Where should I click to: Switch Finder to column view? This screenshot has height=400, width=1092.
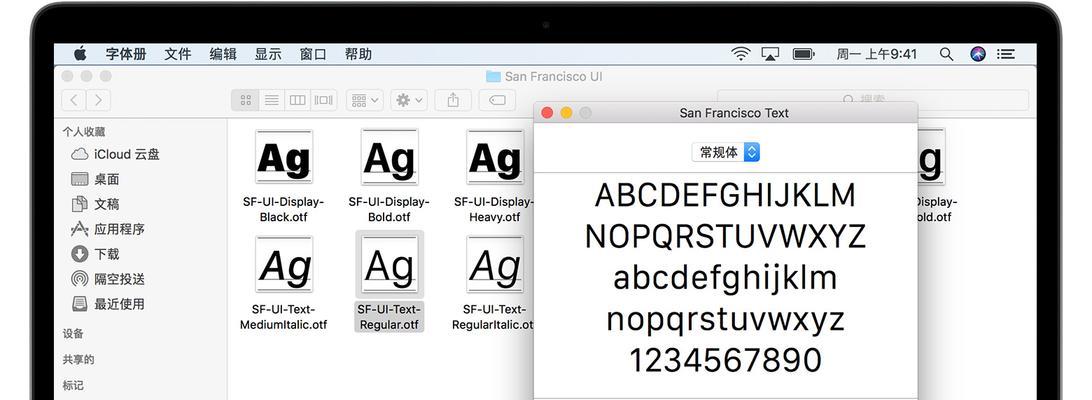coord(297,100)
